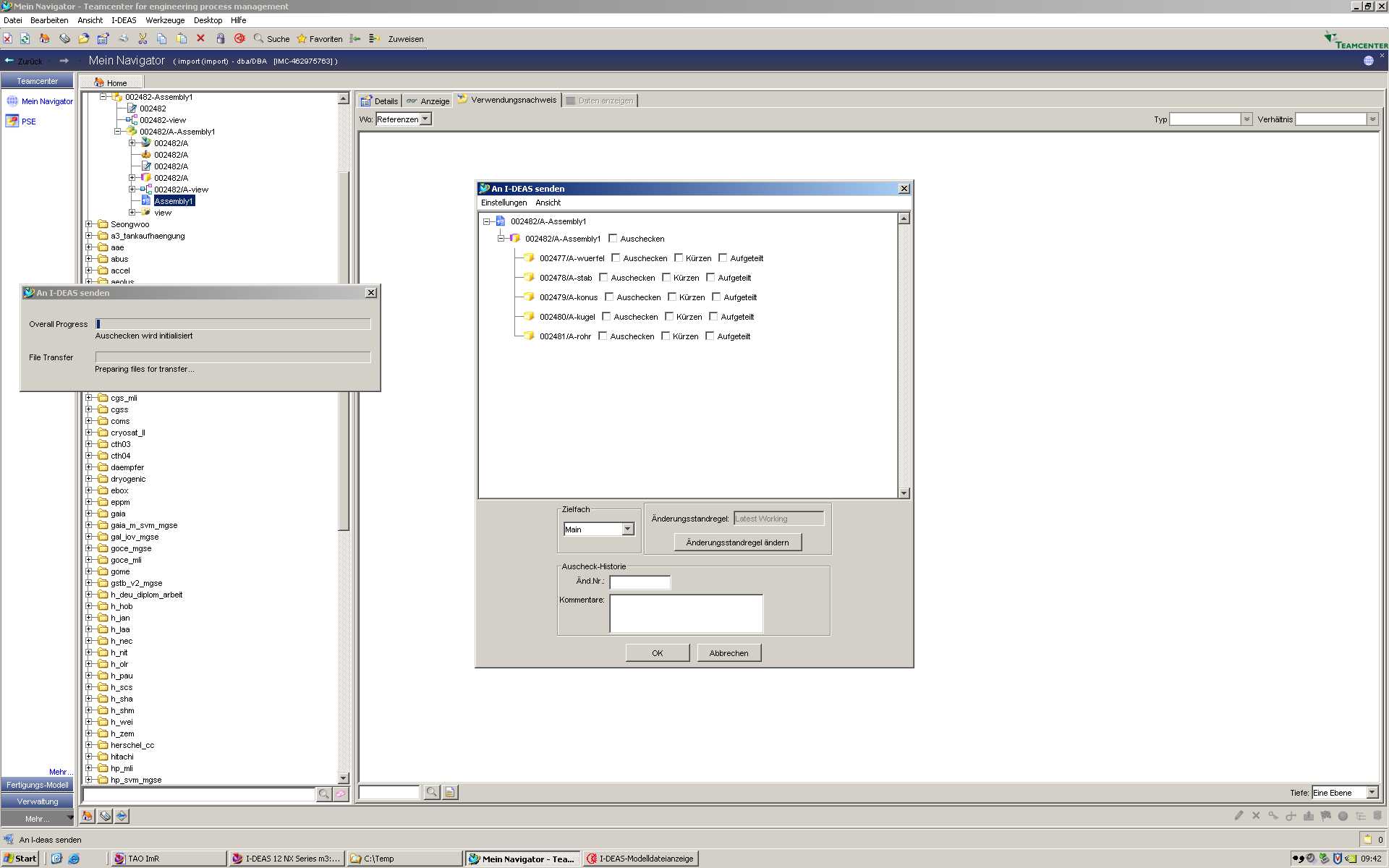Click the magnifier Suche icon

(x=258, y=39)
